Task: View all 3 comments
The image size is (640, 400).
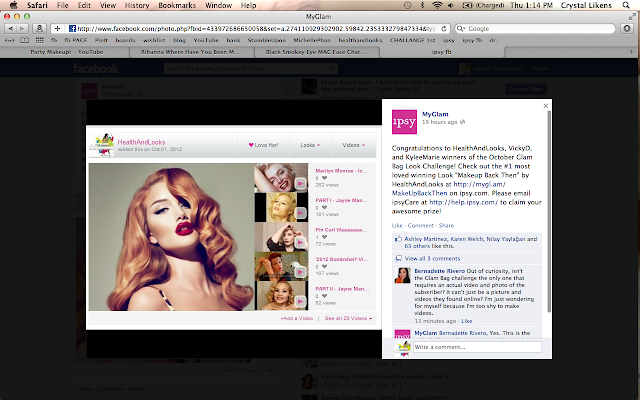Action: pyautogui.click(x=432, y=258)
